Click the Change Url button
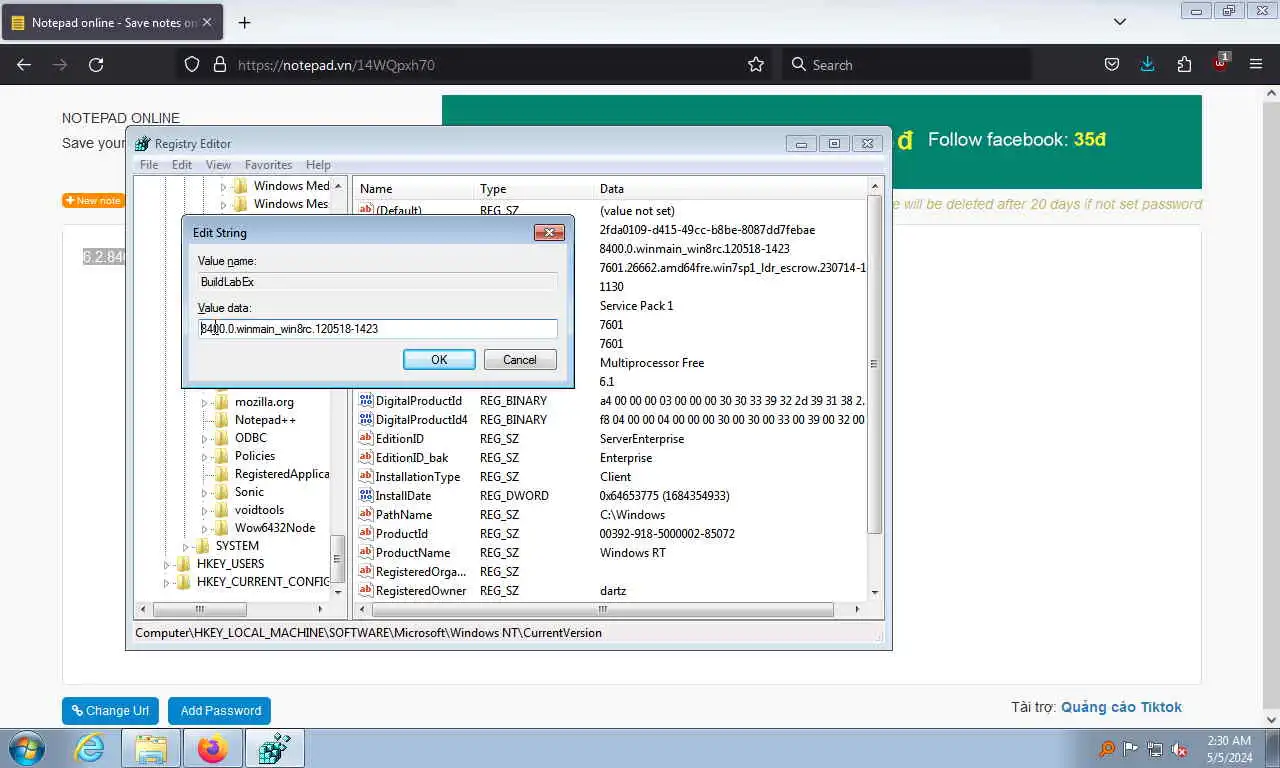Viewport: 1280px width, 768px height. pos(110,711)
